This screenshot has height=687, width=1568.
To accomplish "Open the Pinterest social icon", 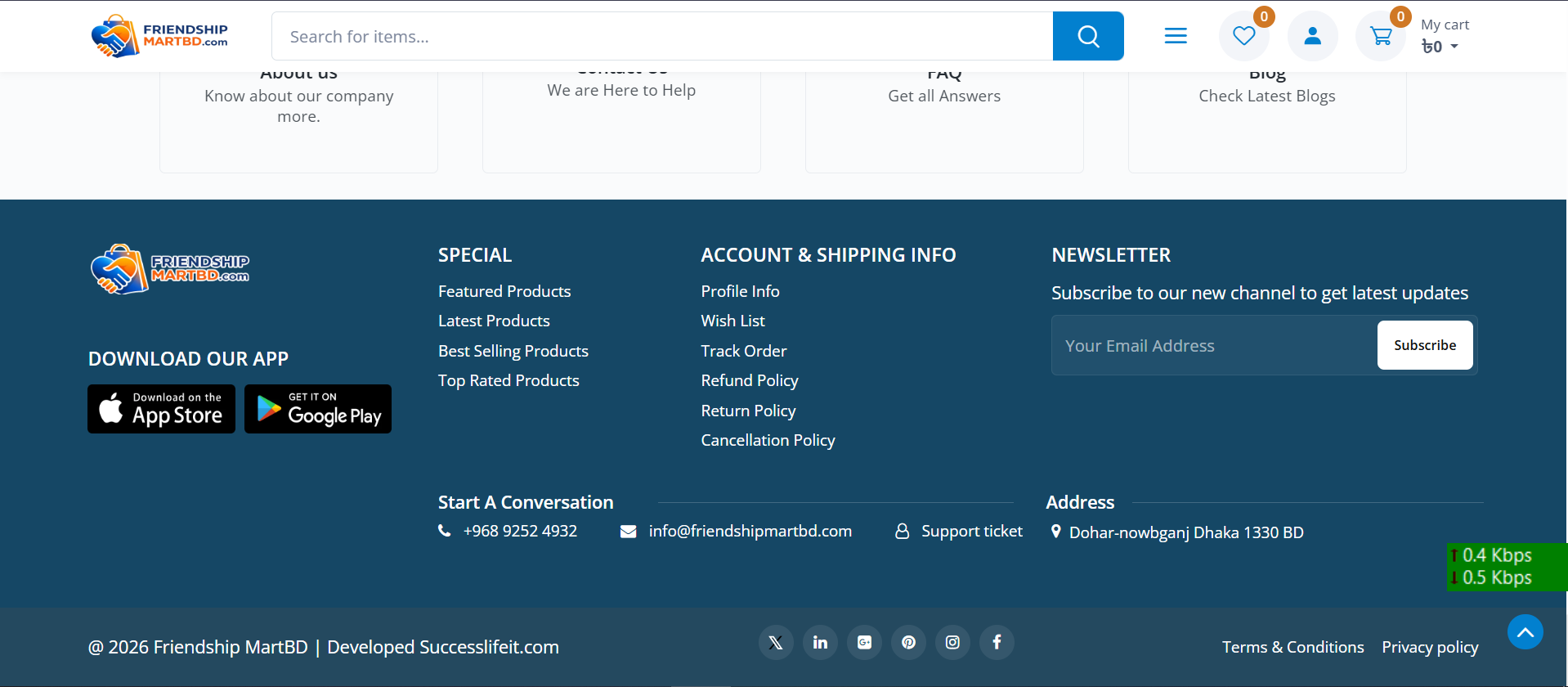I will (x=908, y=643).
